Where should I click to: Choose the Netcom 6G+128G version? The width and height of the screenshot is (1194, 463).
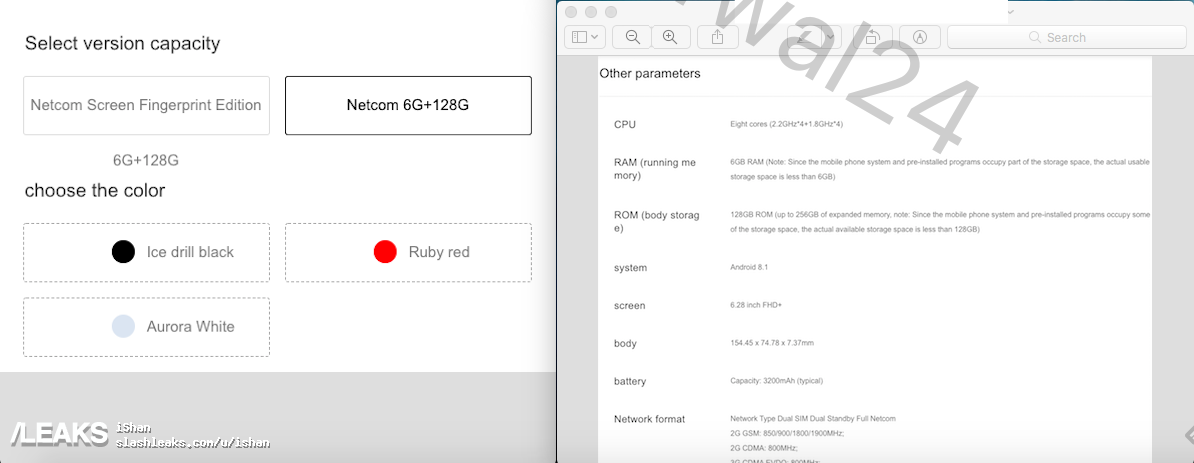pos(408,106)
